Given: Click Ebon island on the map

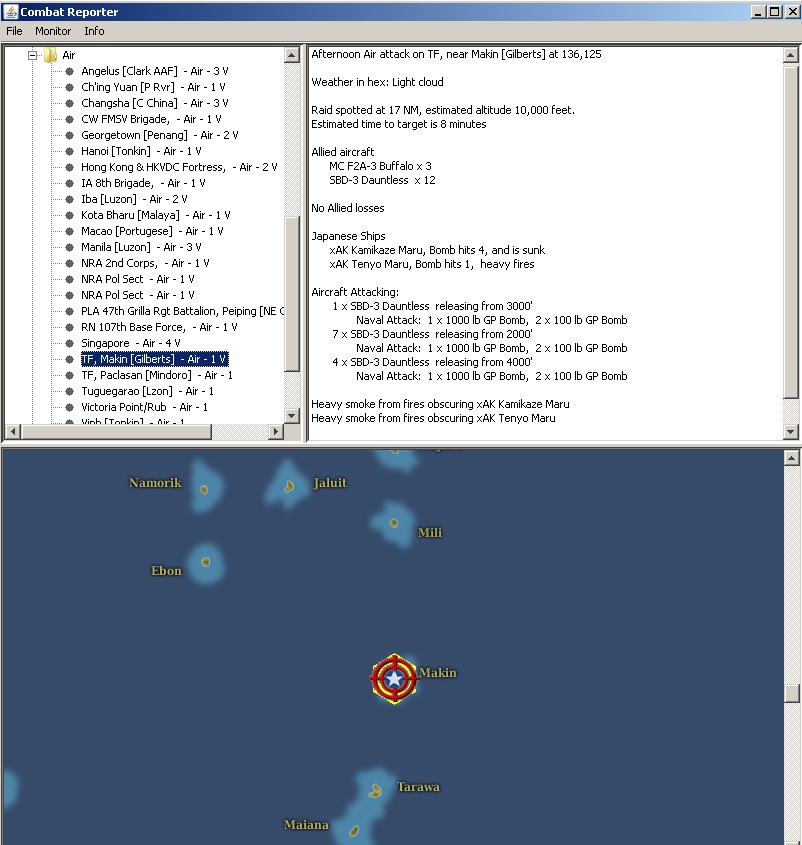Looking at the screenshot, I should (x=205, y=562).
